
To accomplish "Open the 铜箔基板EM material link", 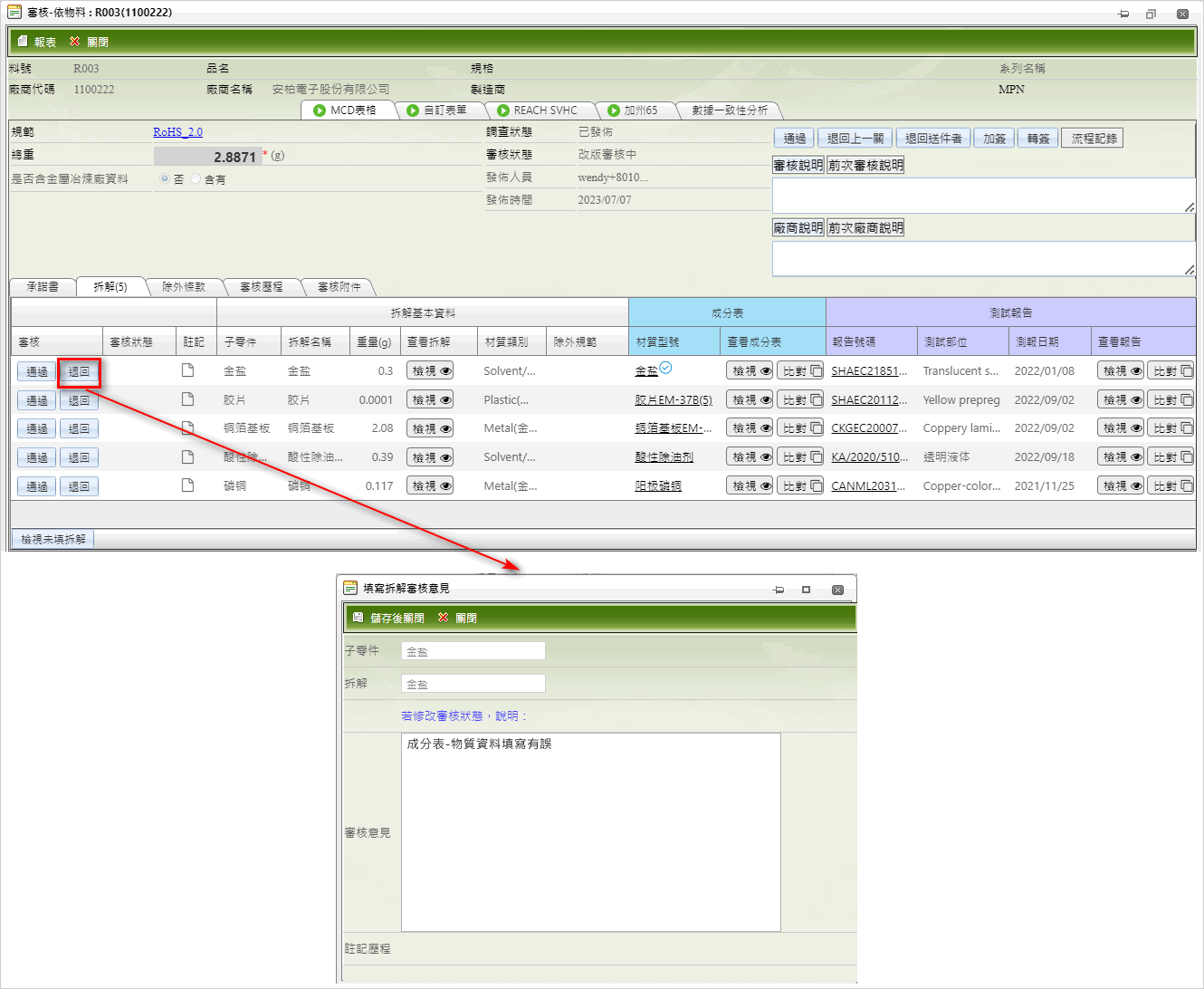I will 674,428.
